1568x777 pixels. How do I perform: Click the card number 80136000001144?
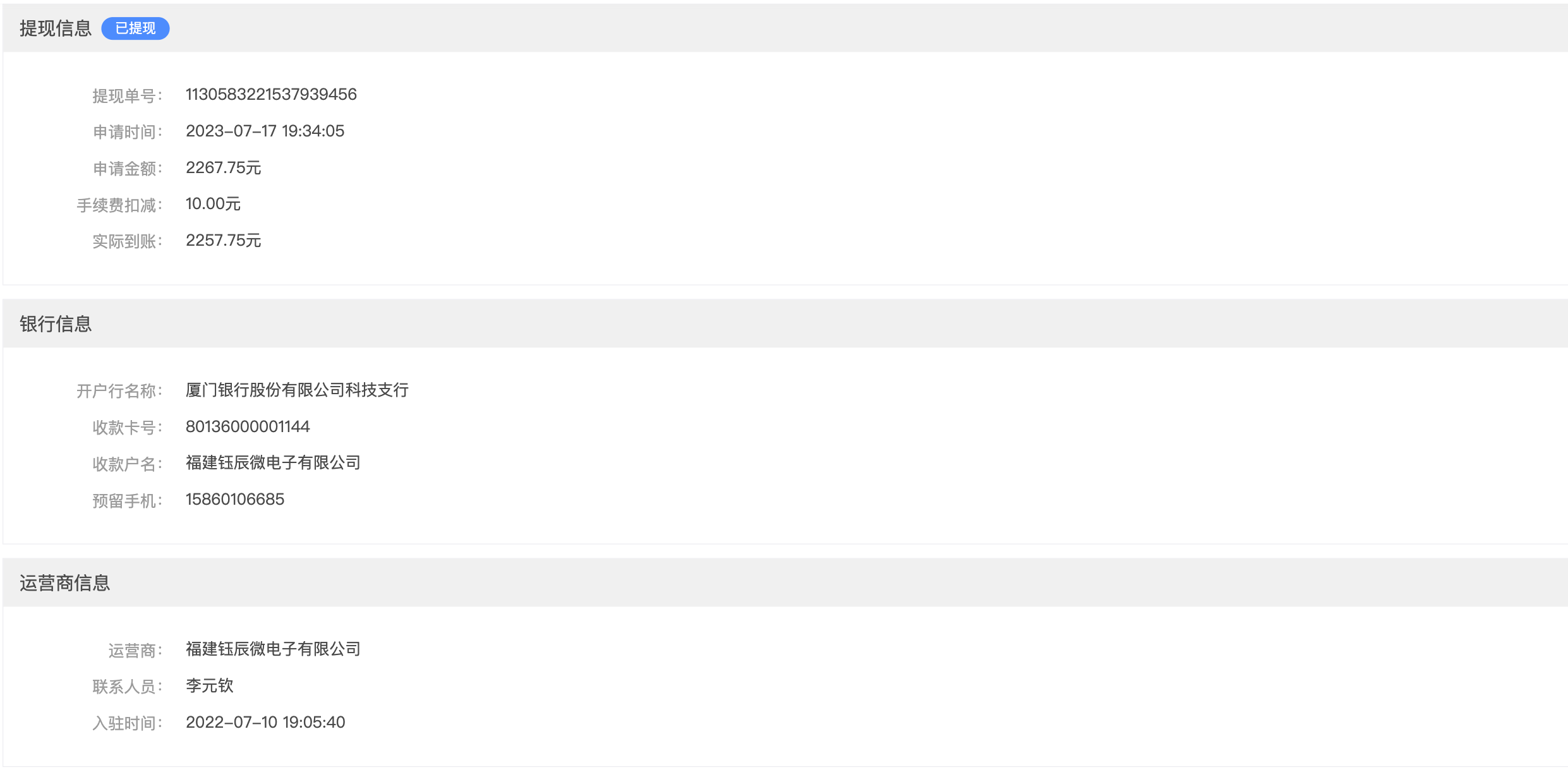248,426
